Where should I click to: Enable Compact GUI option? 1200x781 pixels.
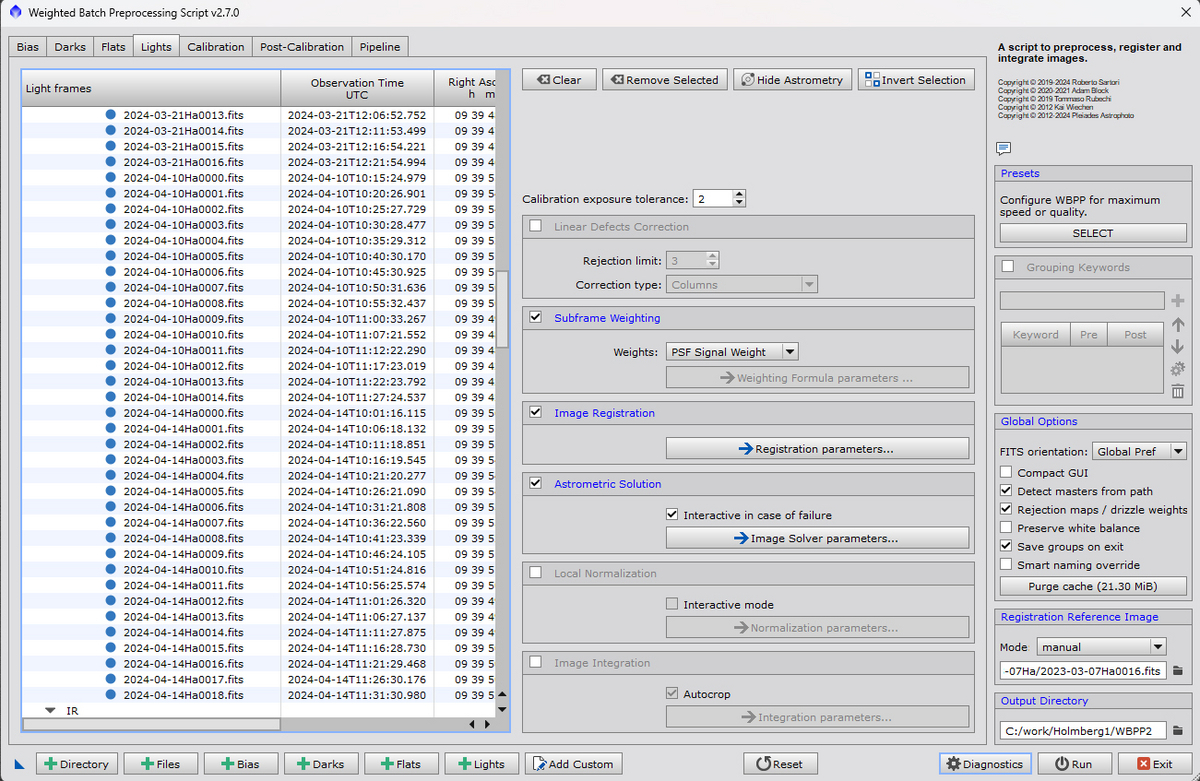tap(1007, 473)
